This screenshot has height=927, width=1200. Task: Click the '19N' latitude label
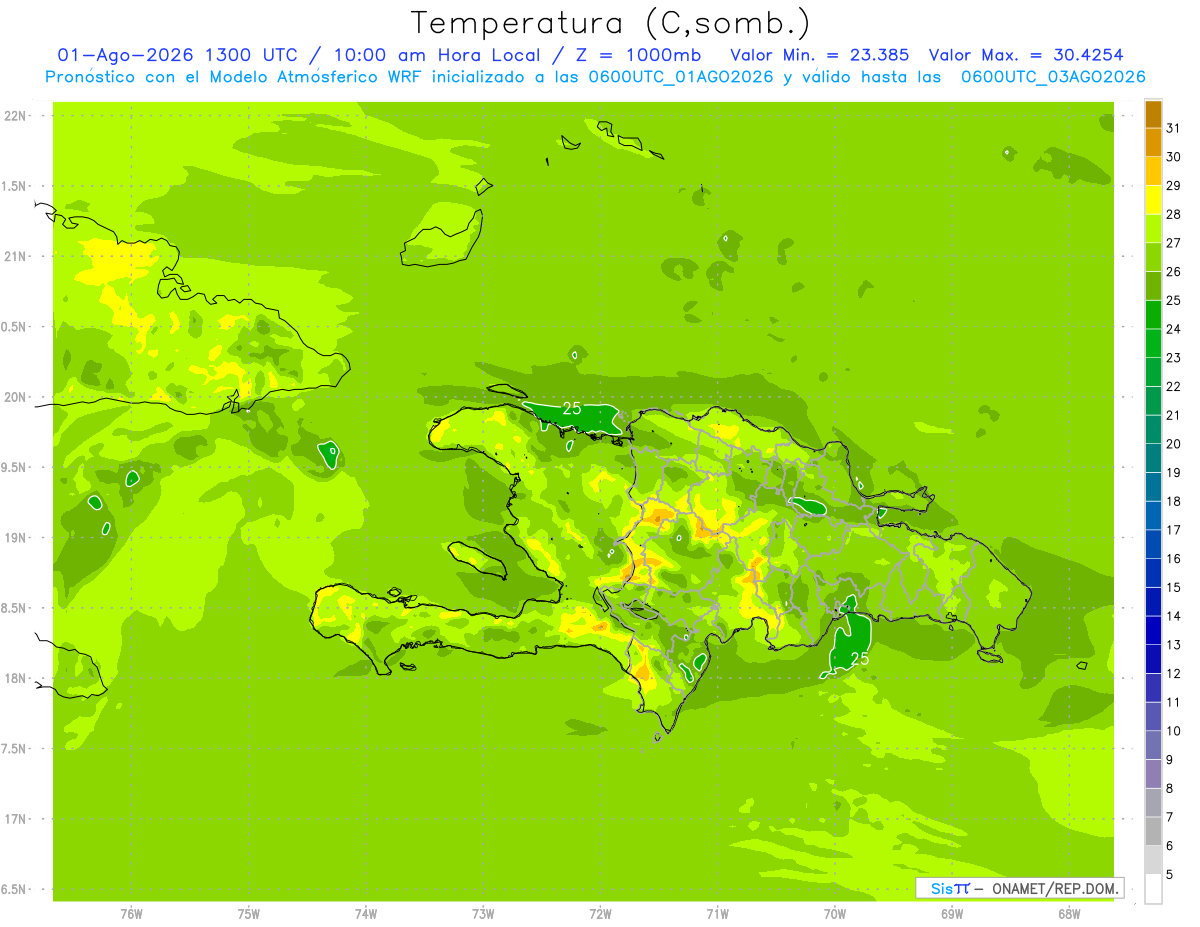[16, 538]
